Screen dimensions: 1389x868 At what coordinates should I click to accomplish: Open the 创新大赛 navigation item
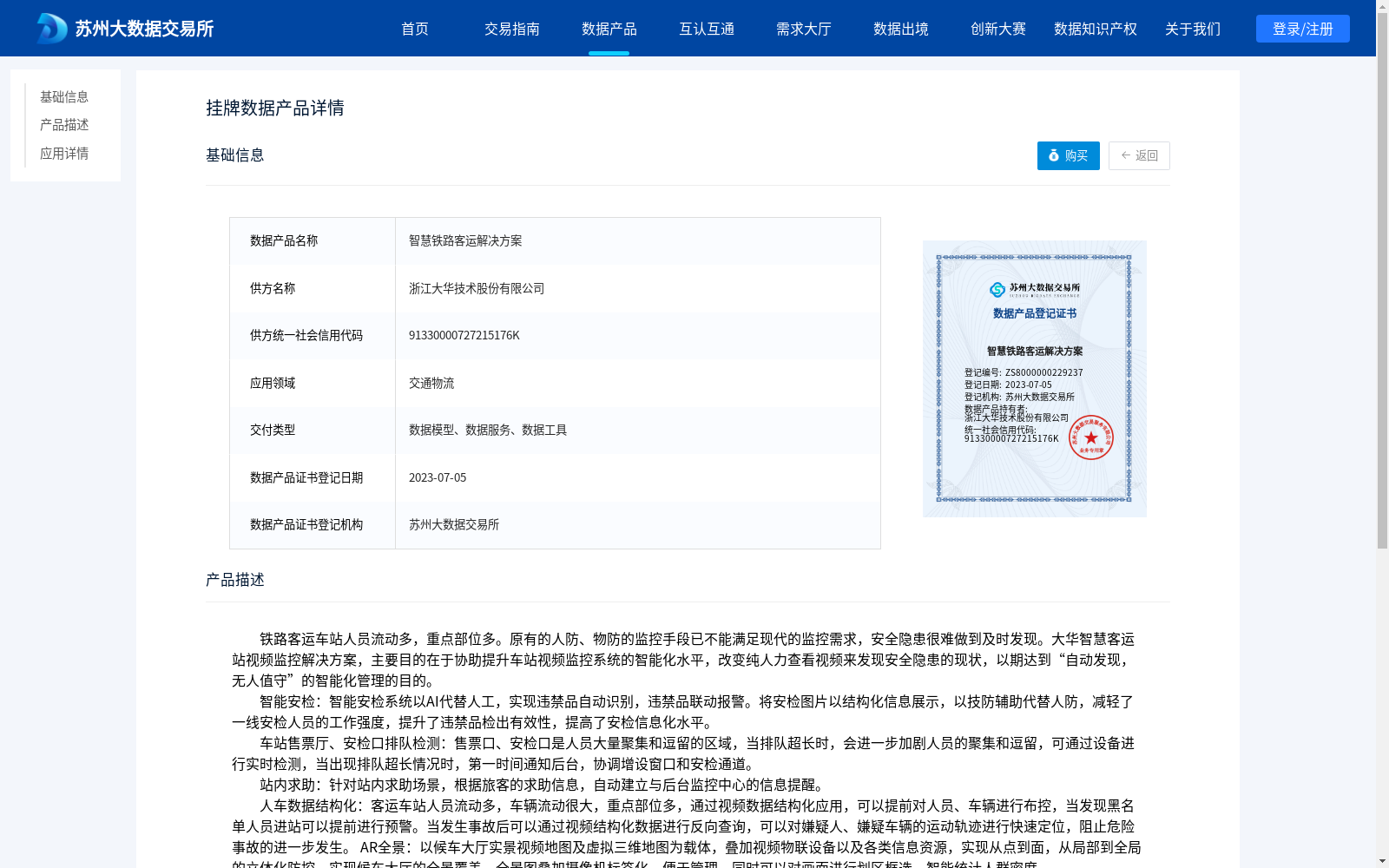998,29
